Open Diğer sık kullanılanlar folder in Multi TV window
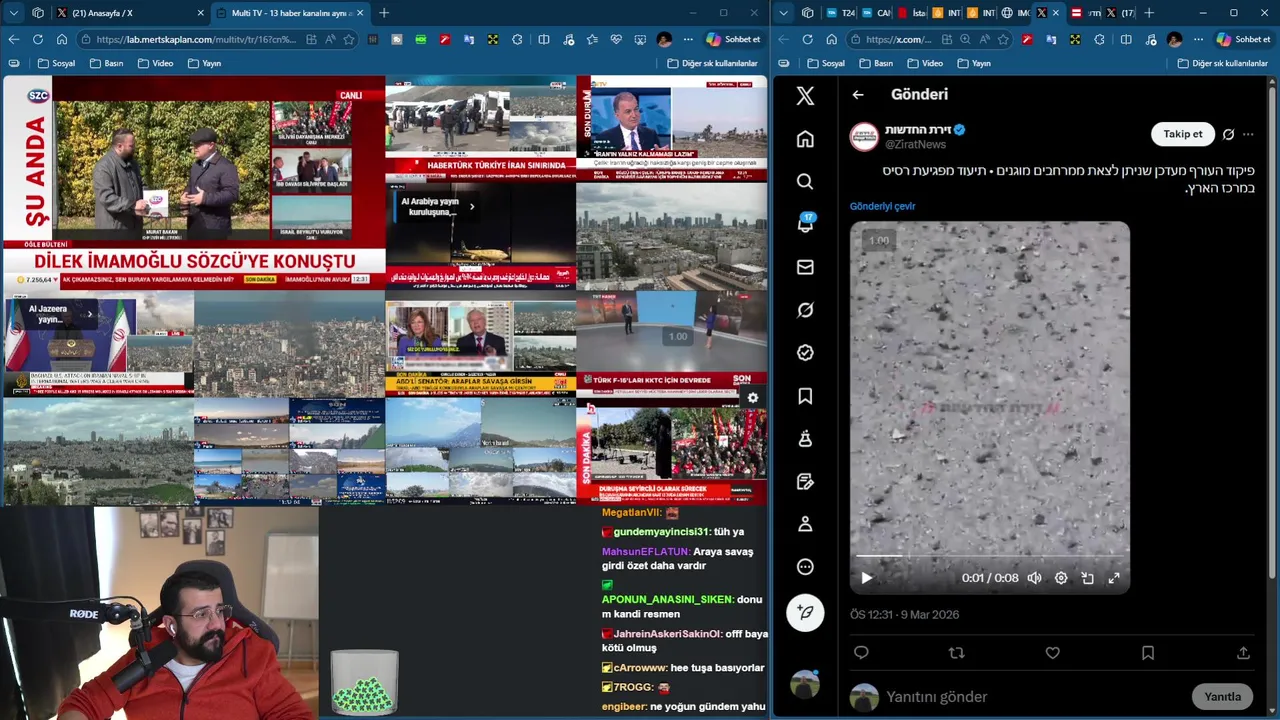 click(712, 63)
